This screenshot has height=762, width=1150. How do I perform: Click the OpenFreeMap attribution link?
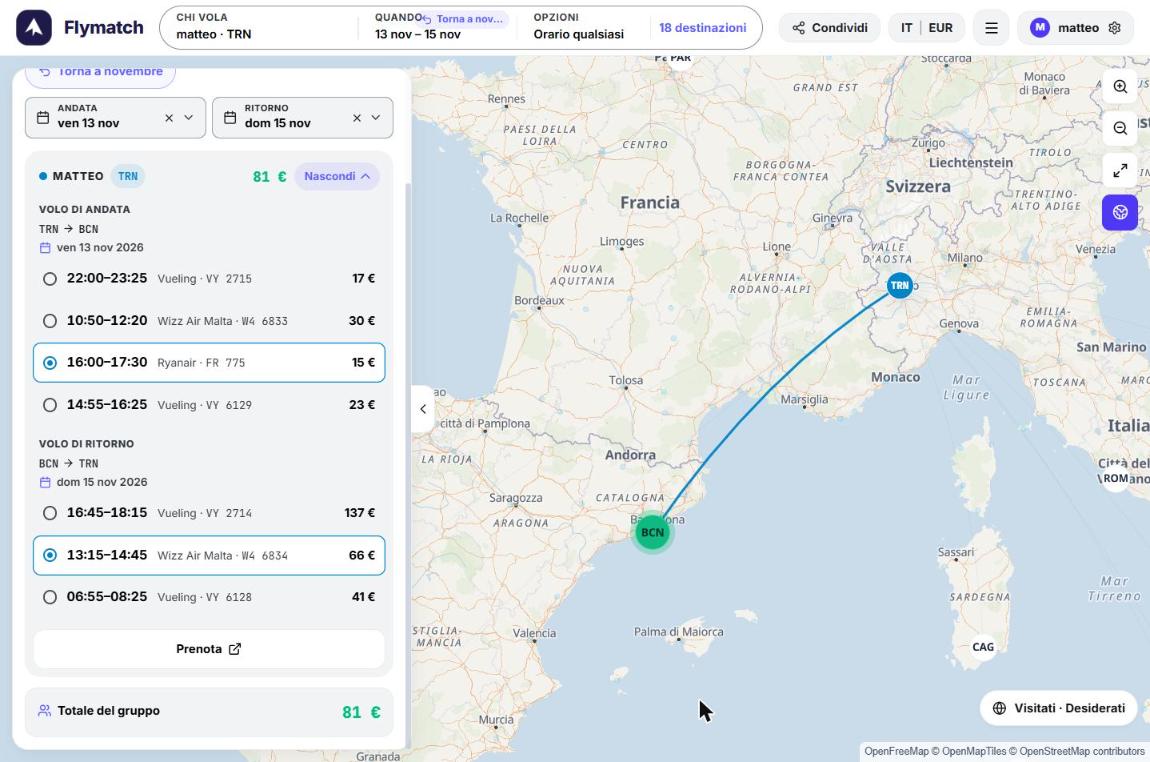[896, 751]
